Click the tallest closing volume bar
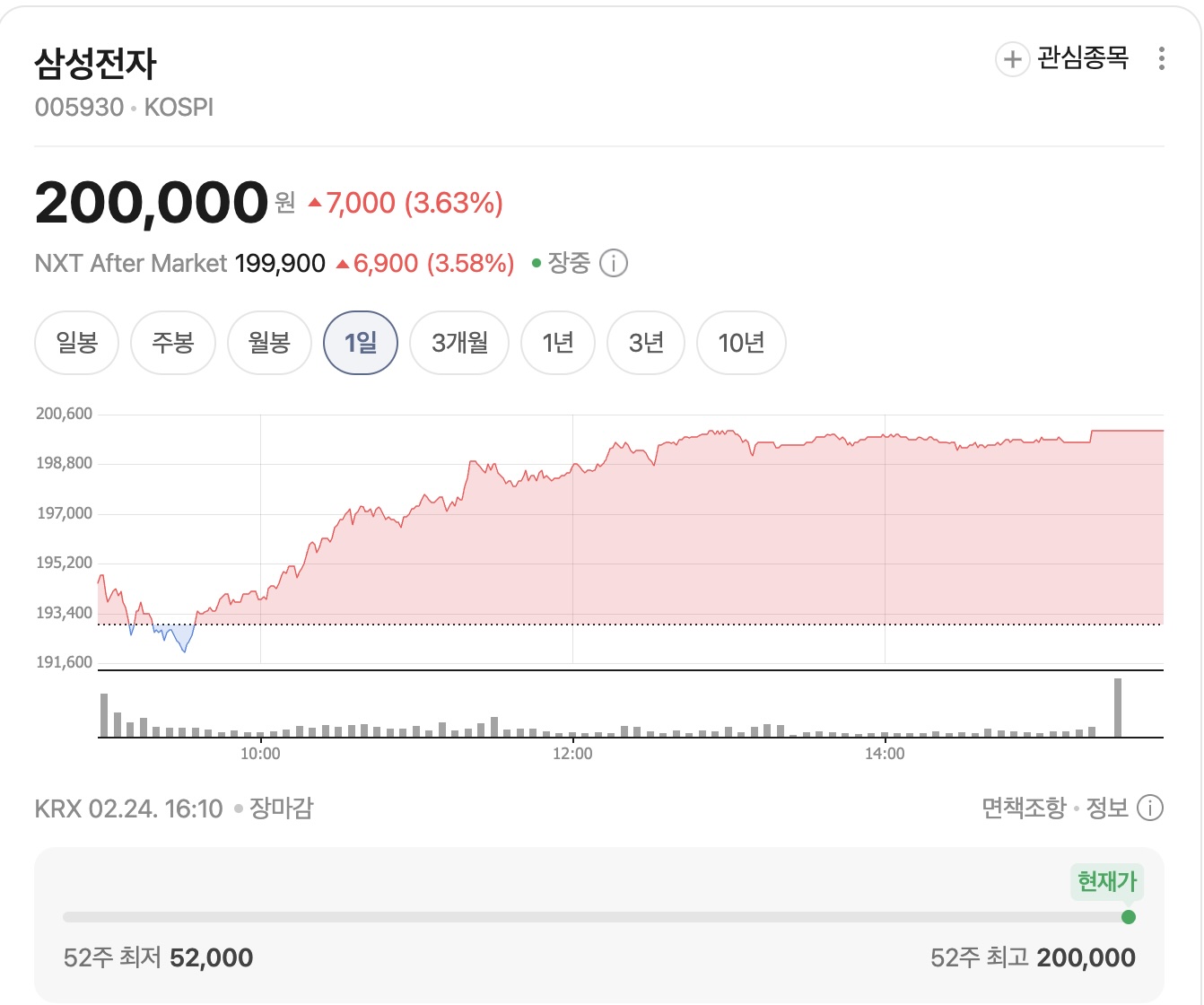 point(1118,708)
